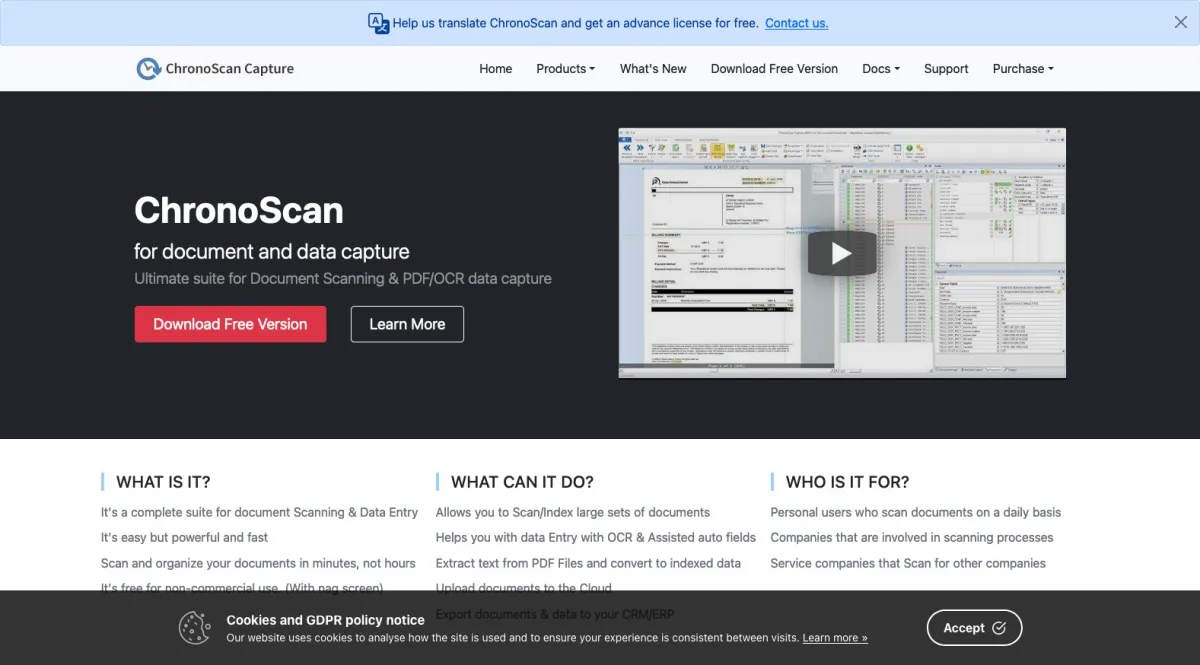This screenshot has width=1200, height=665.
Task: Expand the Docs dropdown menu
Action: tap(881, 69)
